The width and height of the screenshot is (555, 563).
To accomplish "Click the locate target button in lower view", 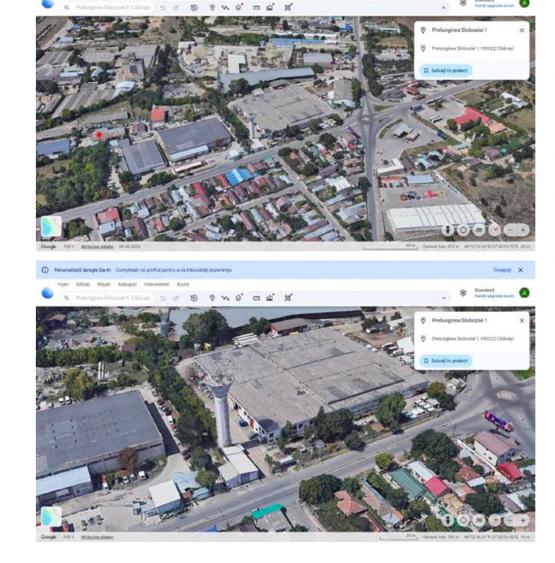I will point(463,520).
